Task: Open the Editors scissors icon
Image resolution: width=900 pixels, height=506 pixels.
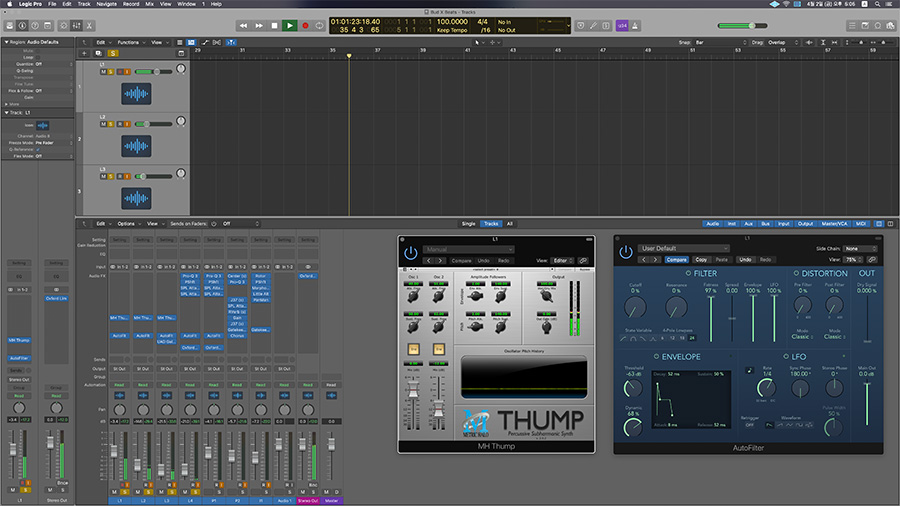Action: tap(89, 26)
